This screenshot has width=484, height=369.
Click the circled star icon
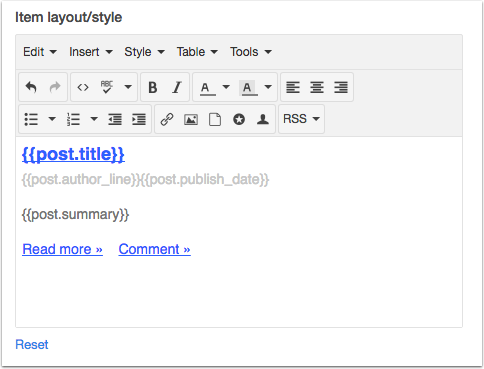click(x=239, y=119)
